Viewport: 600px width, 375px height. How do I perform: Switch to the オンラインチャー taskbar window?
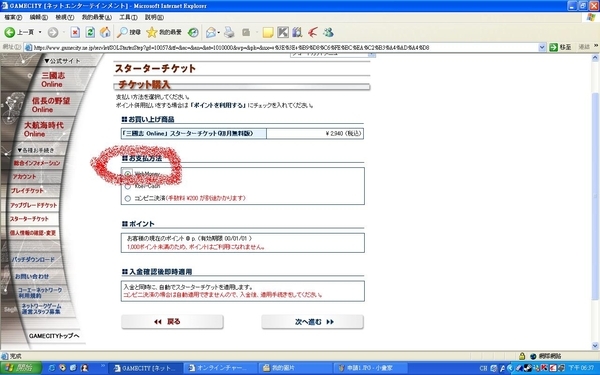[x=219, y=368]
